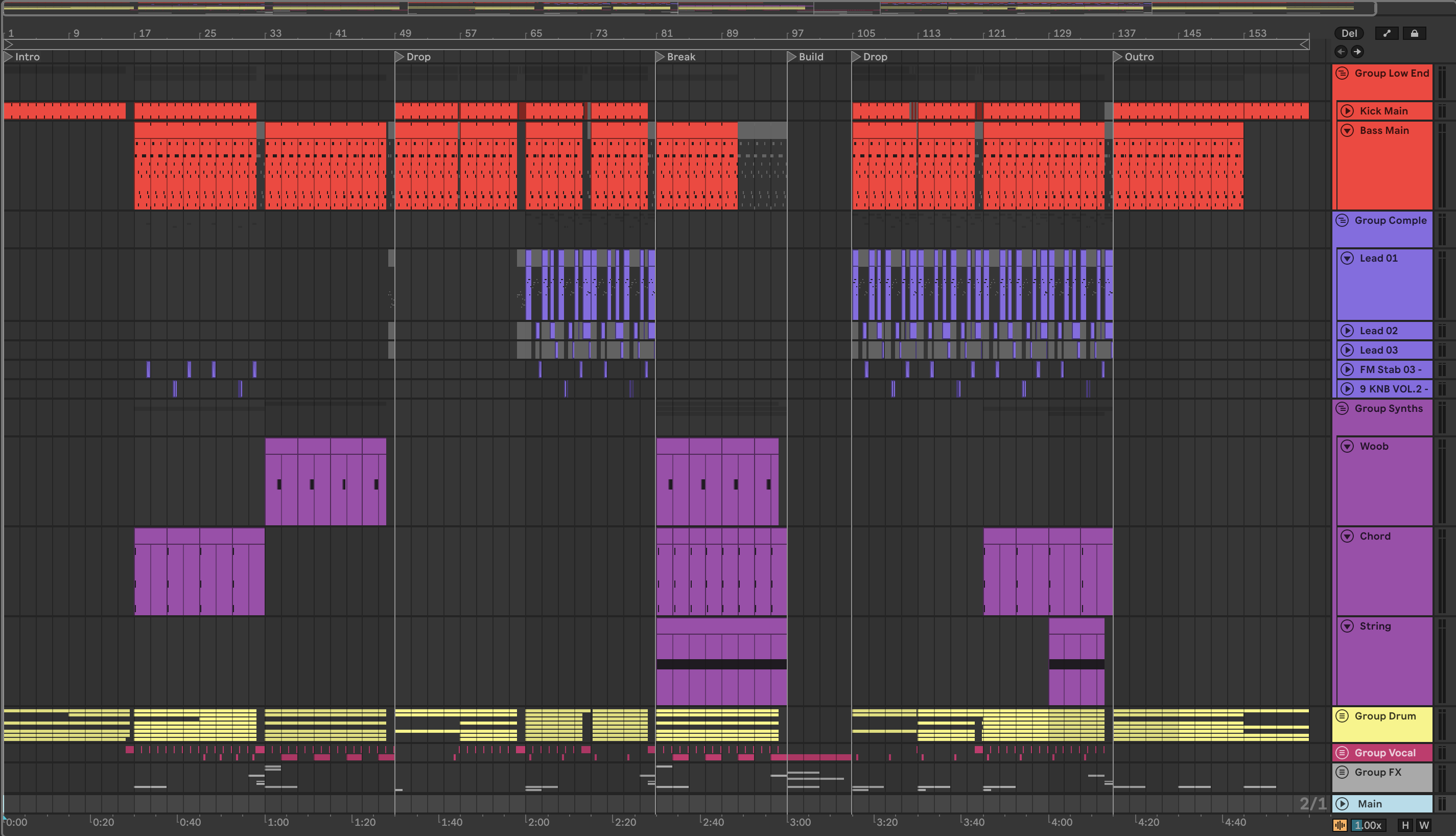Toggle audio waveform follow button
Image resolution: width=1456 pixels, height=836 pixels.
(1340, 826)
